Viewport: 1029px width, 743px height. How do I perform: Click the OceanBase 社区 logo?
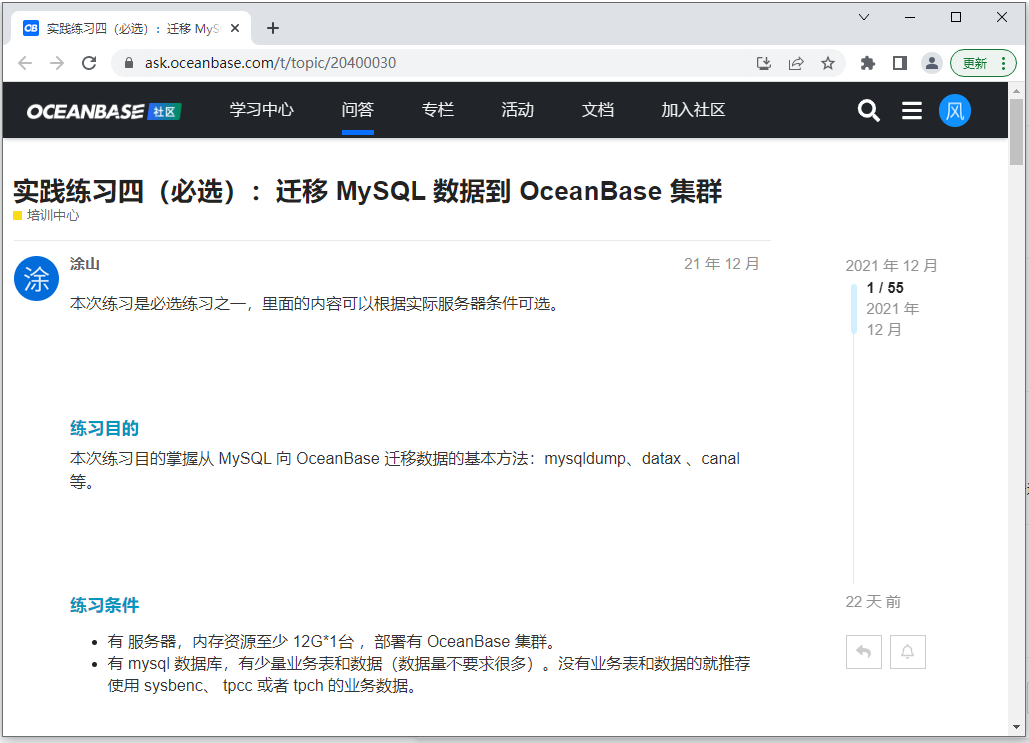tap(104, 111)
